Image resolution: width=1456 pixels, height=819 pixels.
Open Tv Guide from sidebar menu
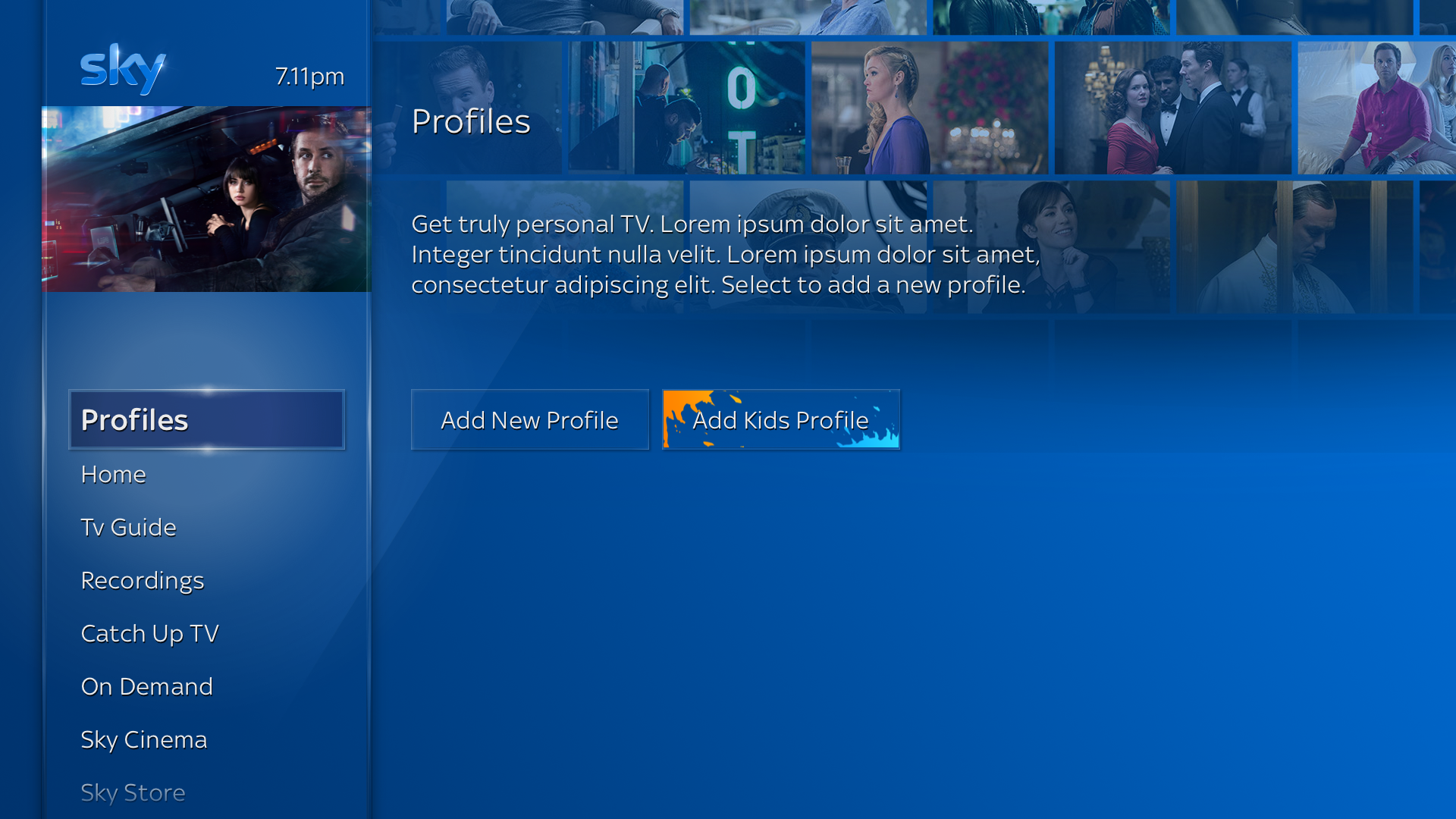[128, 528]
